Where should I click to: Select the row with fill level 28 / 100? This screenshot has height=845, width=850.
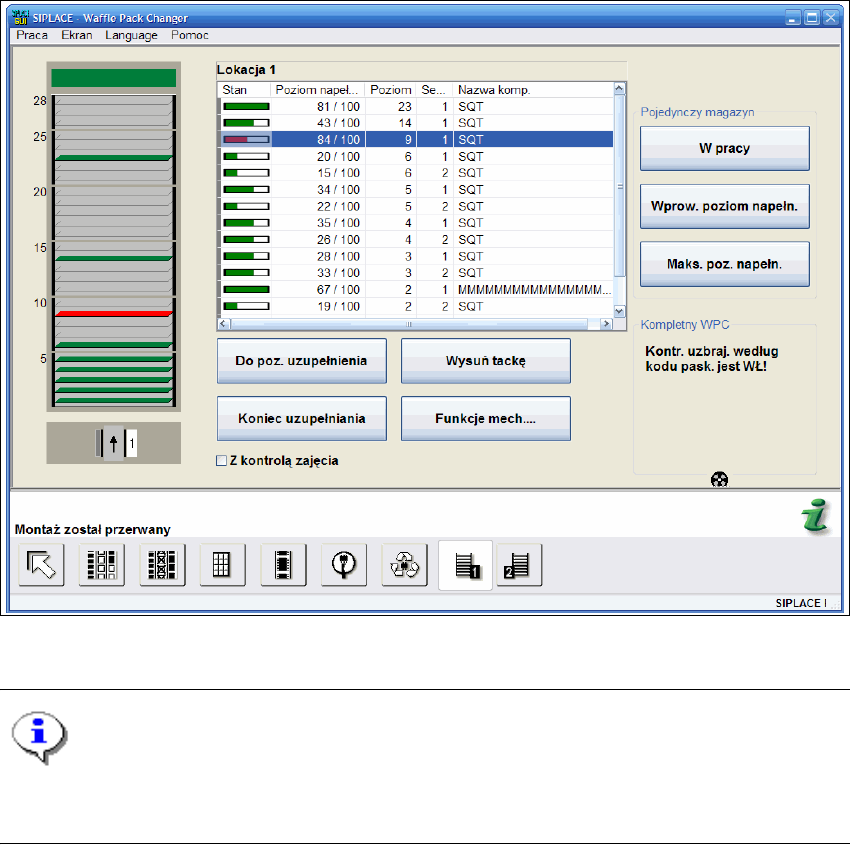coord(416,256)
